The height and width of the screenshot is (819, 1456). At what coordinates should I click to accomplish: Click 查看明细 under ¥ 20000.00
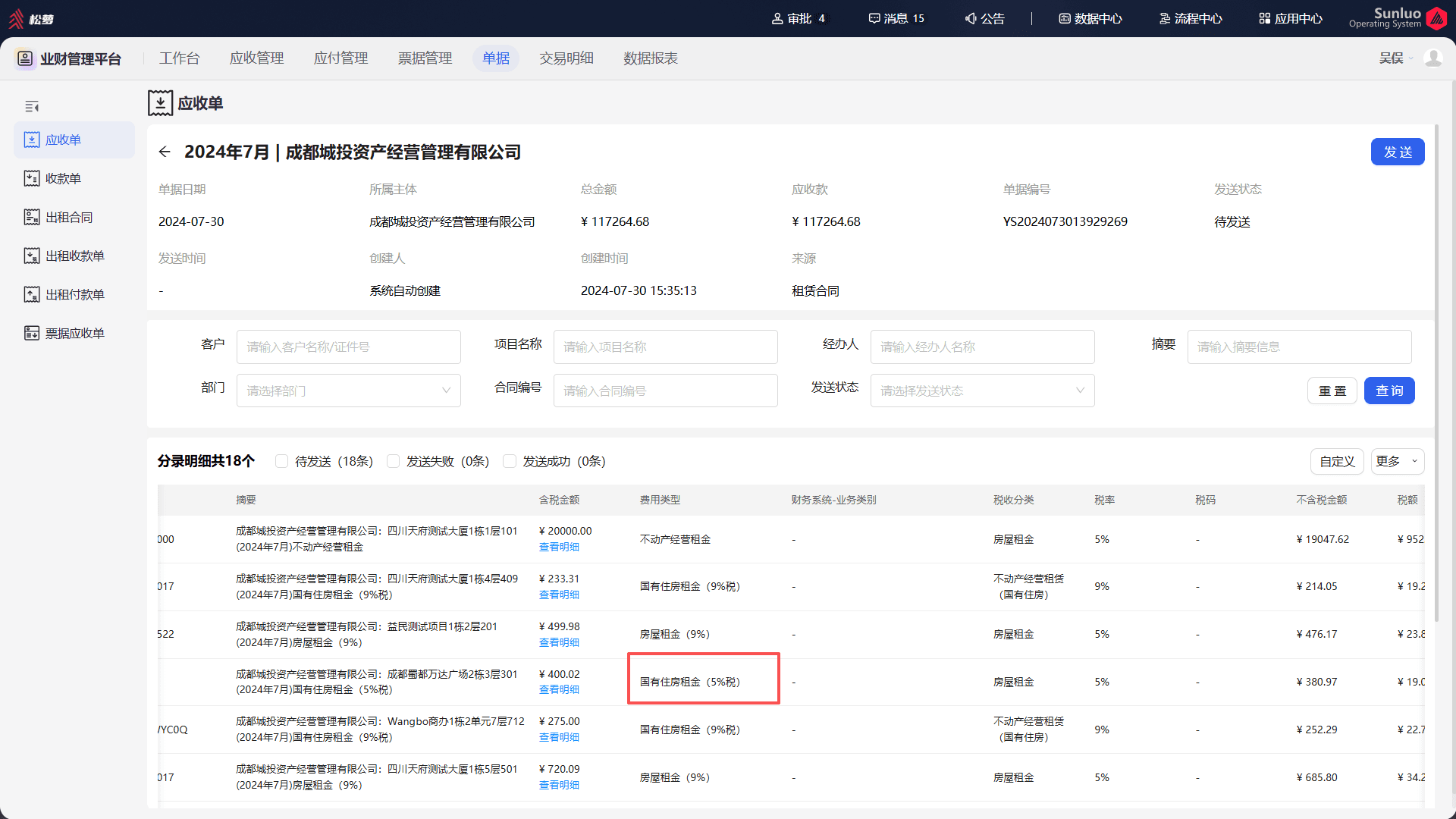pos(559,547)
